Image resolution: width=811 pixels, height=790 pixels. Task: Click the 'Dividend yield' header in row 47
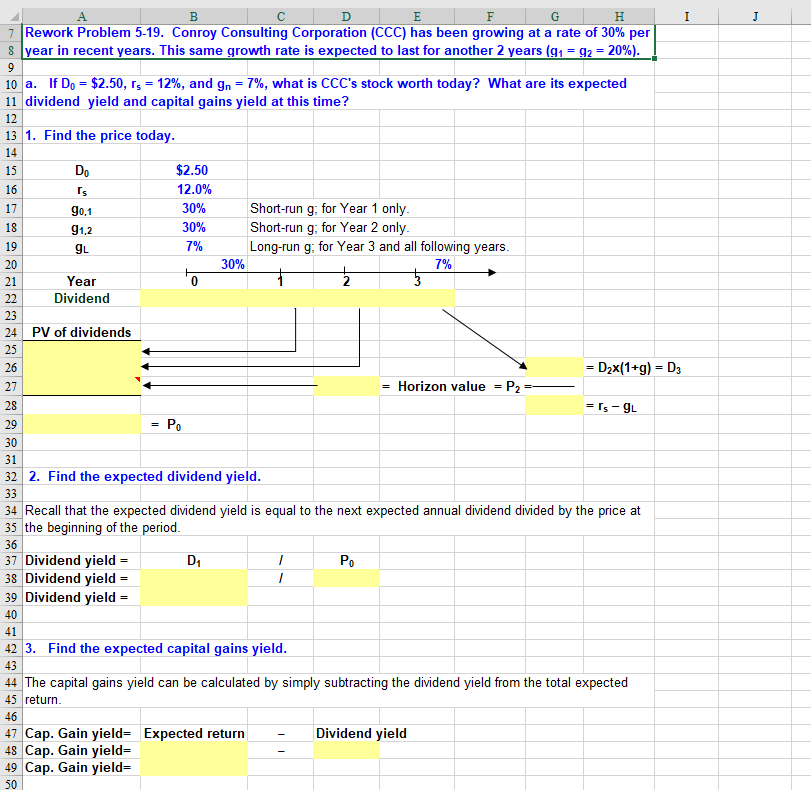[361, 734]
